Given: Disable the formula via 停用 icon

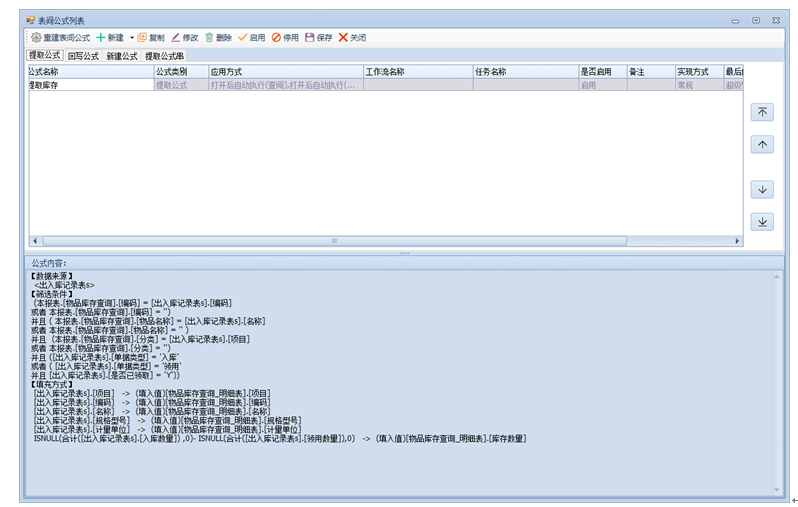Looking at the screenshot, I should click(x=276, y=38).
